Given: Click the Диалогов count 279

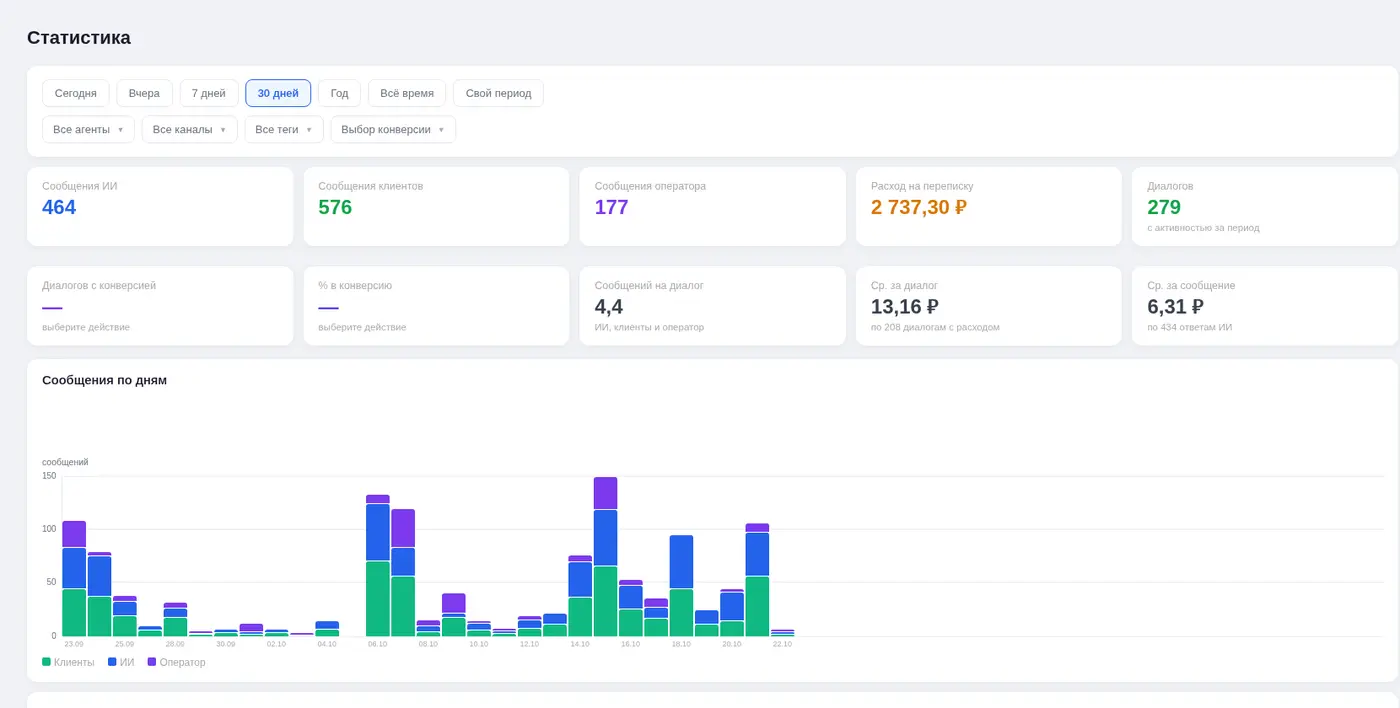Looking at the screenshot, I should tap(1164, 207).
